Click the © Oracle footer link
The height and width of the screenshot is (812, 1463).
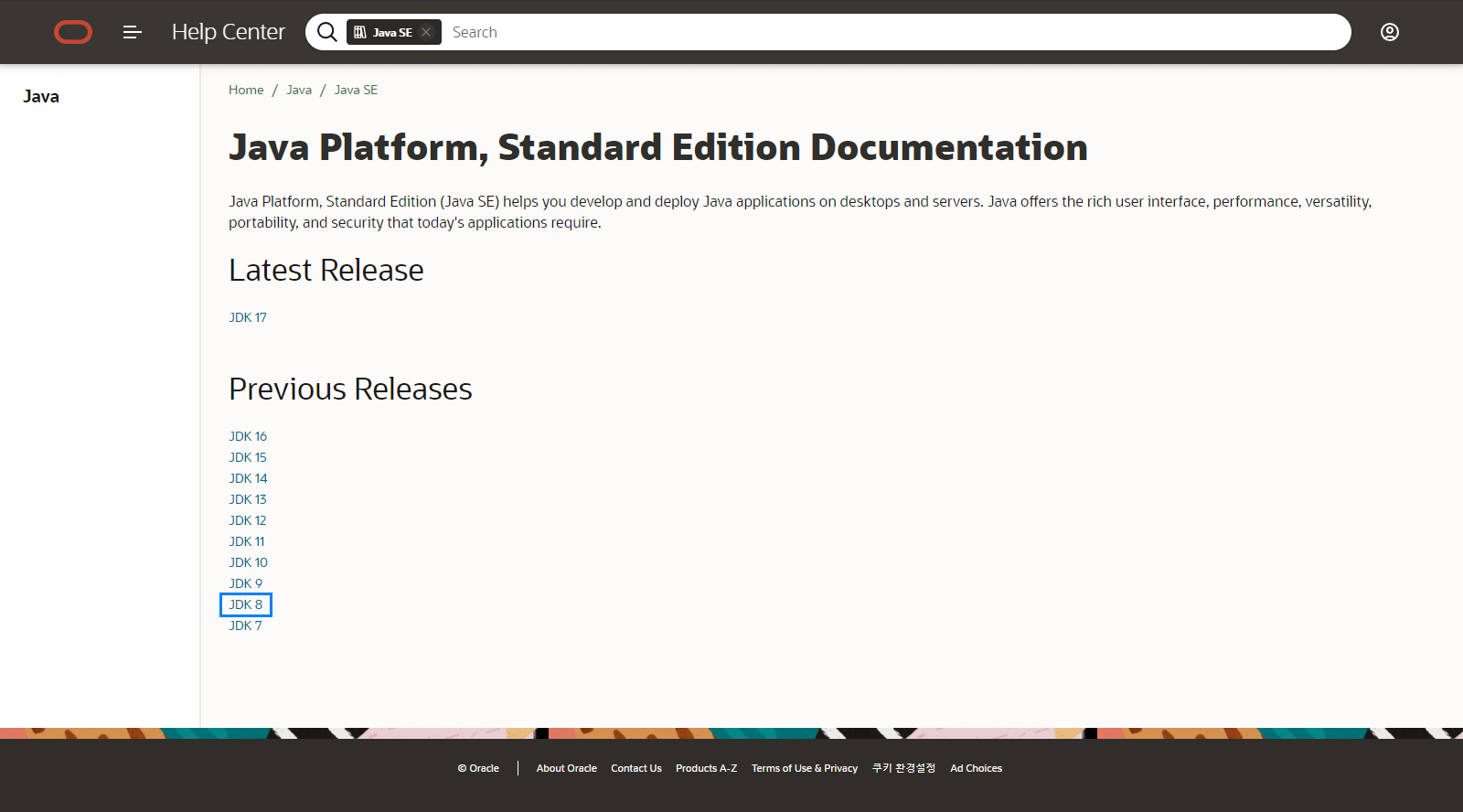point(478,768)
